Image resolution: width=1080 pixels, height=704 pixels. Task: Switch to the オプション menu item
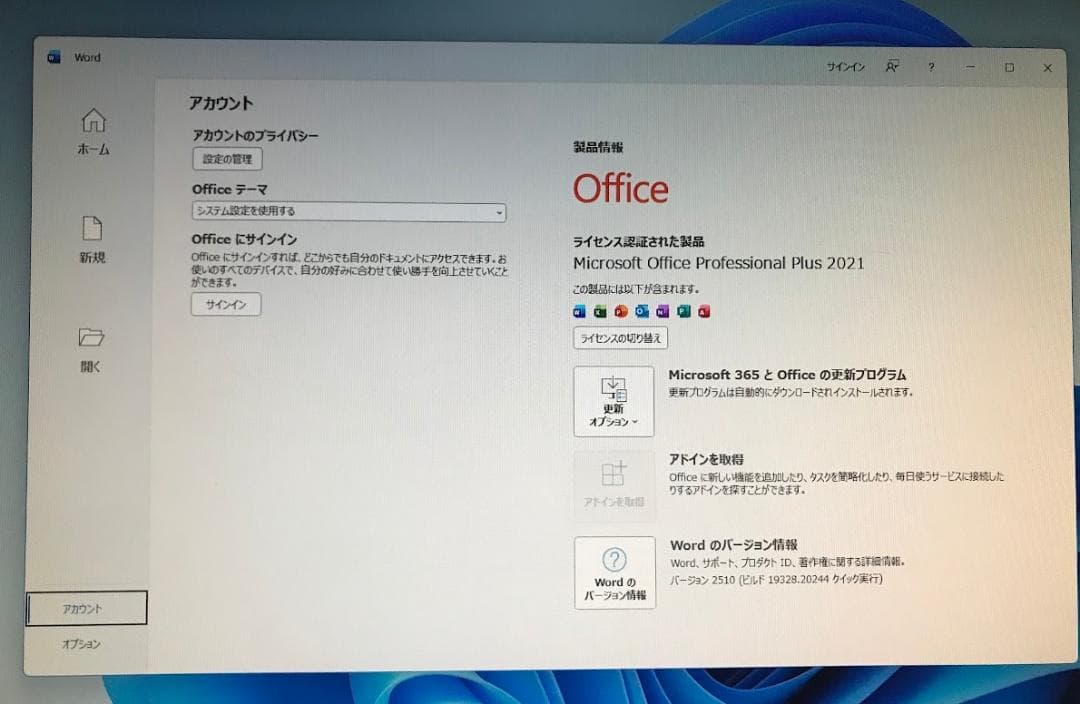coord(80,644)
